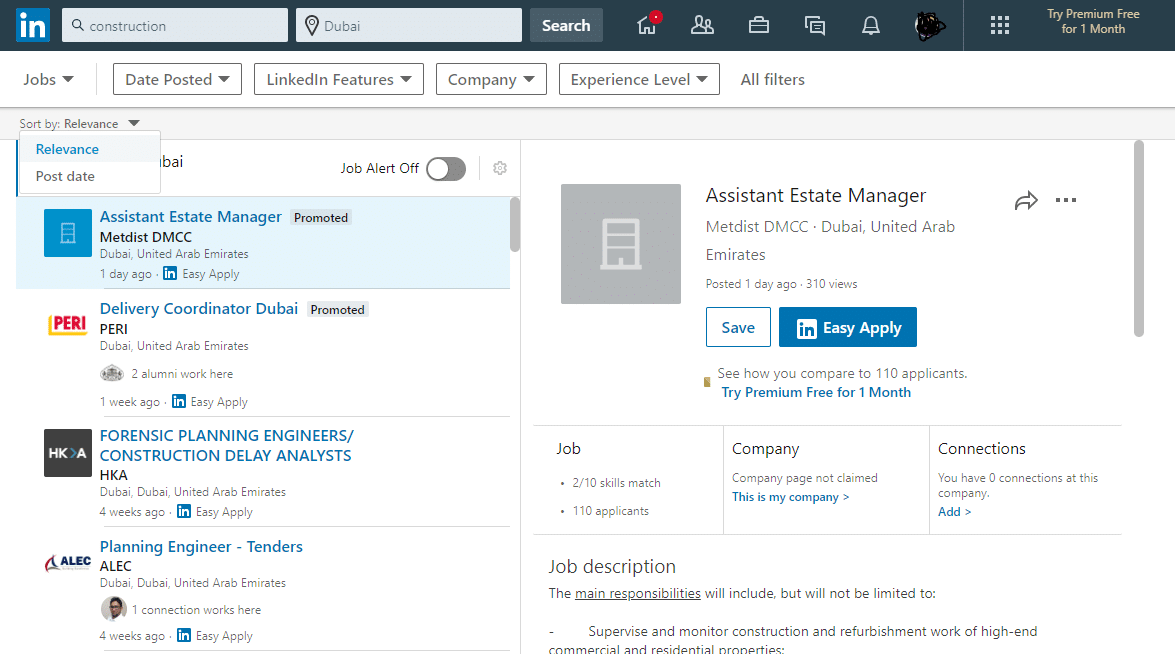1175x654 pixels.
Task: Click your profile picture
Action: click(x=928, y=25)
